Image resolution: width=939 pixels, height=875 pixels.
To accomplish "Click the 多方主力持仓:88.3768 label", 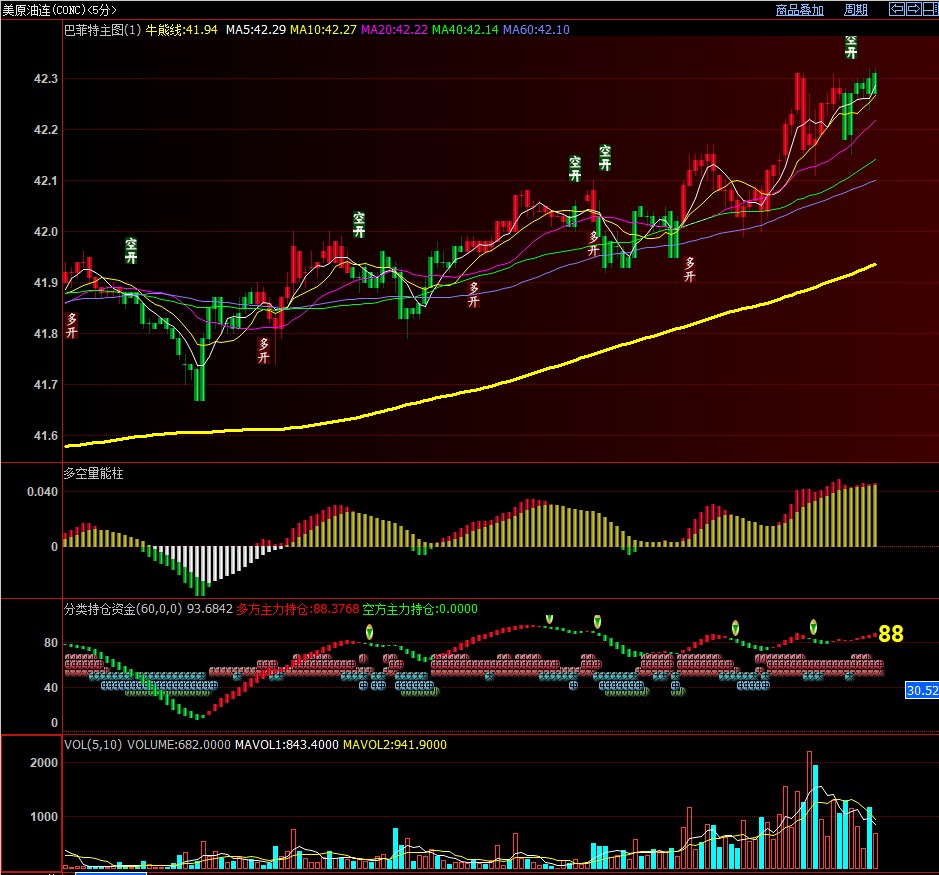I will click(297, 608).
